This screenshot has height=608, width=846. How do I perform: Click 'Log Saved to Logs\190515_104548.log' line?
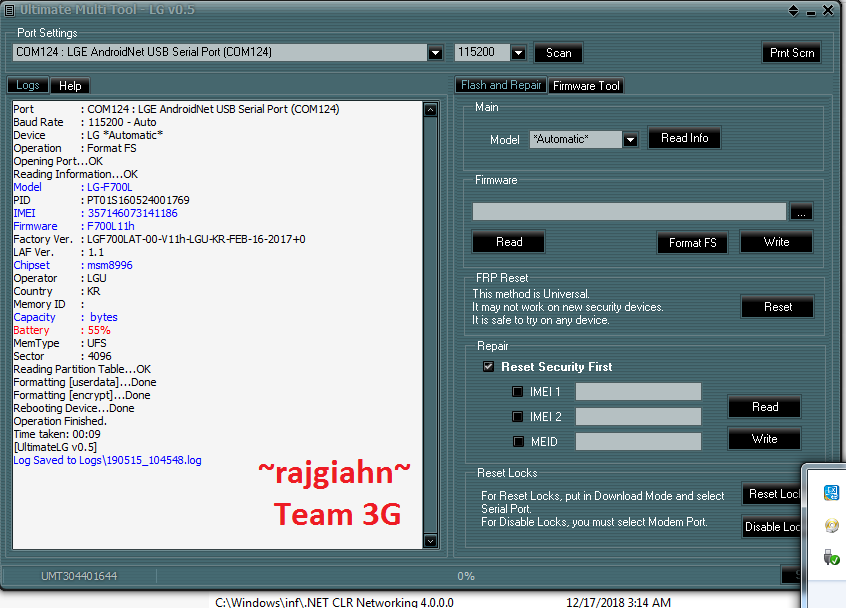click(x=107, y=460)
